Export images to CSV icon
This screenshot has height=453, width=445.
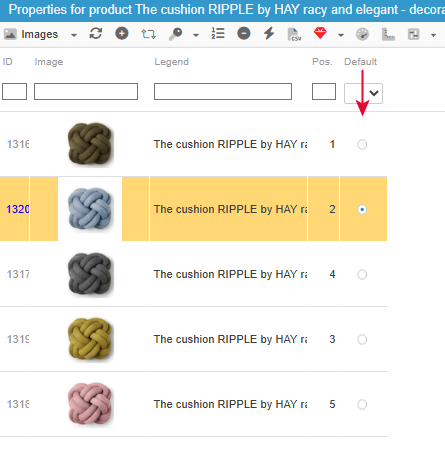[294, 34]
